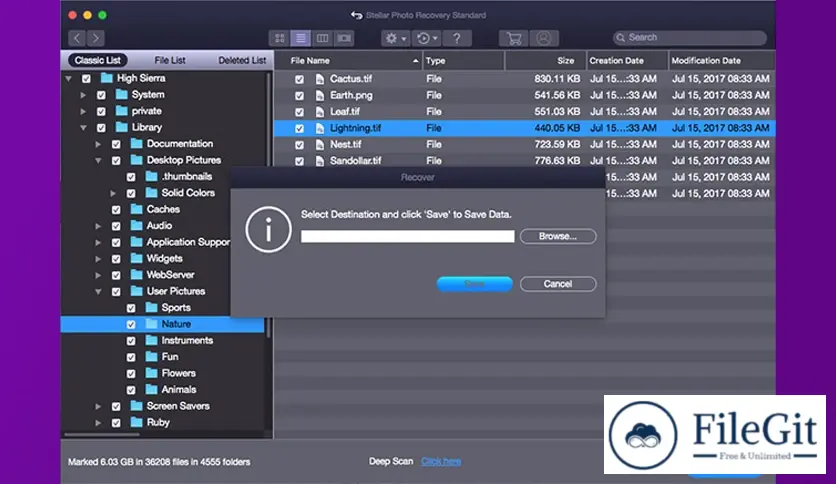Expand the Screen Savers folder
The height and width of the screenshot is (484, 836).
tap(98, 406)
